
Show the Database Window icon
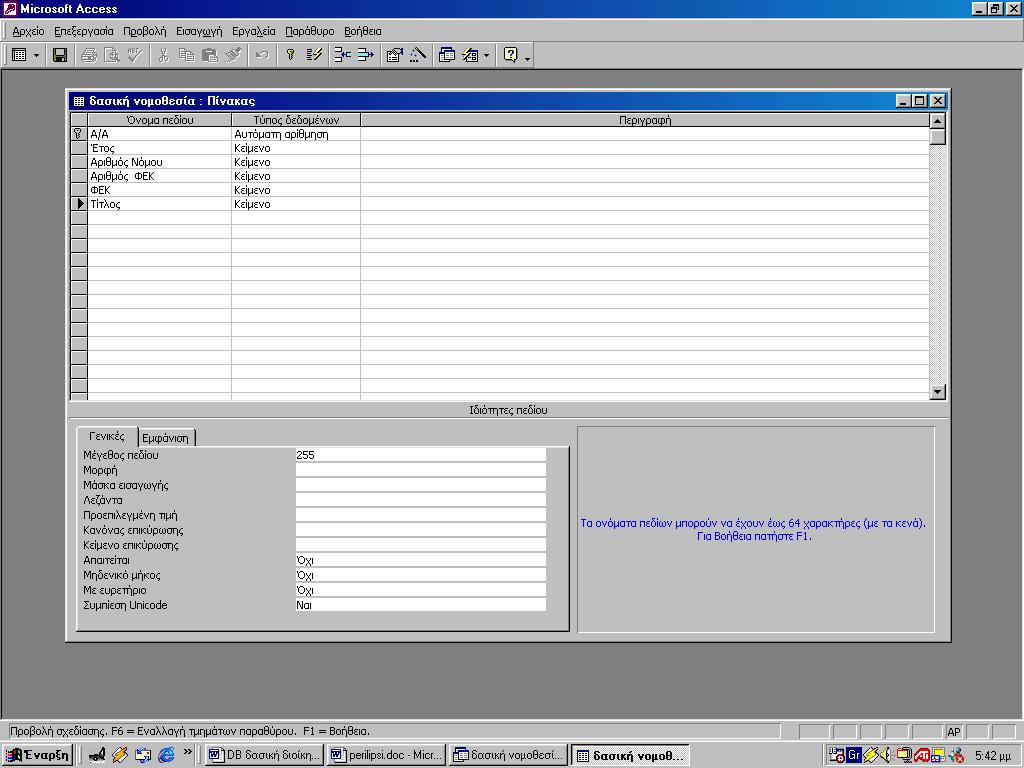(x=447, y=56)
